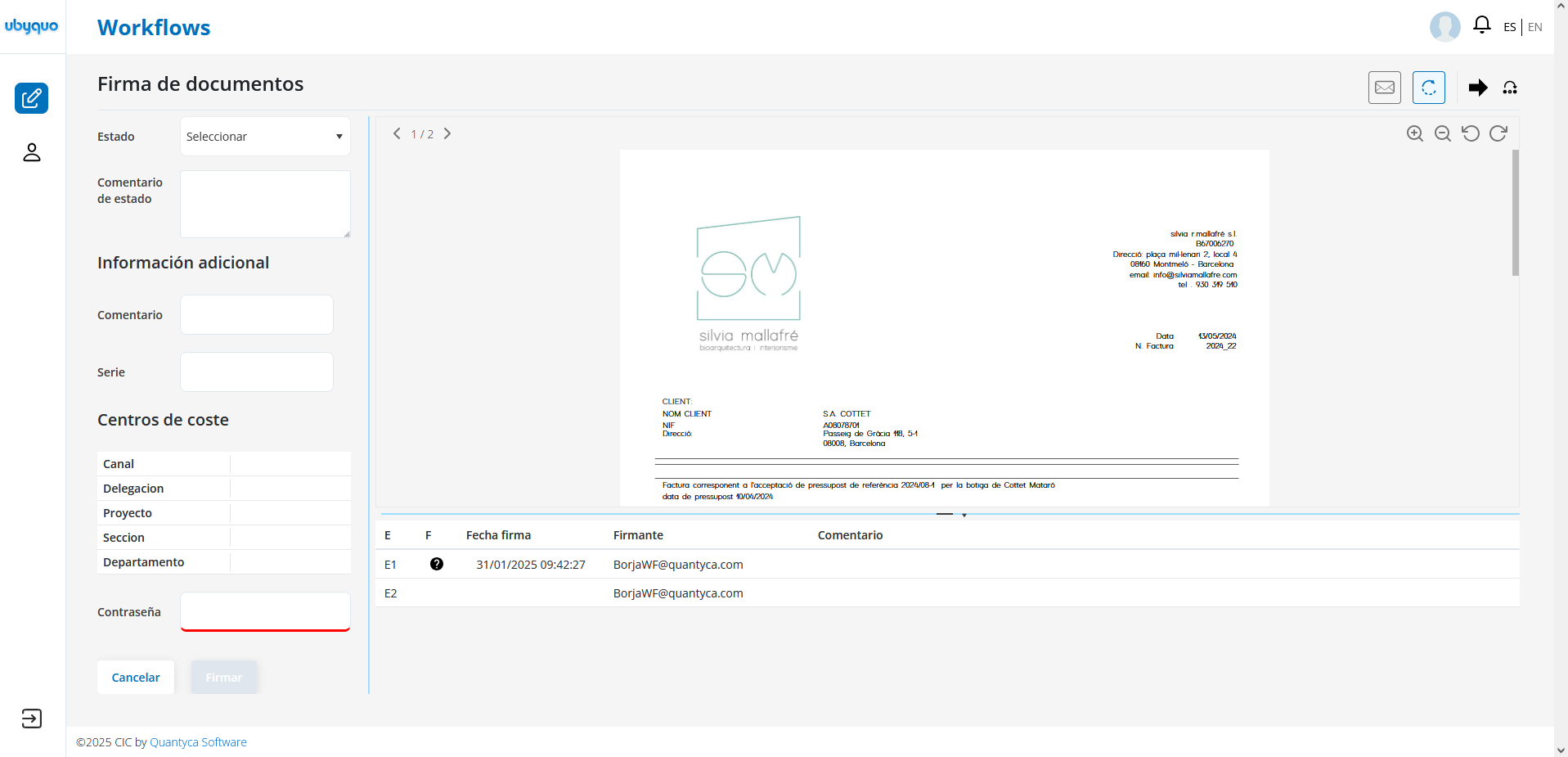
Task: Click the Firmante column header
Action: click(x=638, y=535)
